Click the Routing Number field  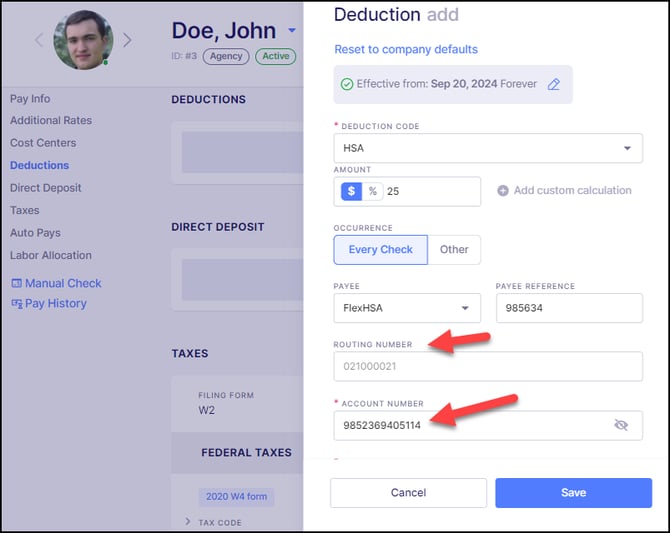pos(488,366)
